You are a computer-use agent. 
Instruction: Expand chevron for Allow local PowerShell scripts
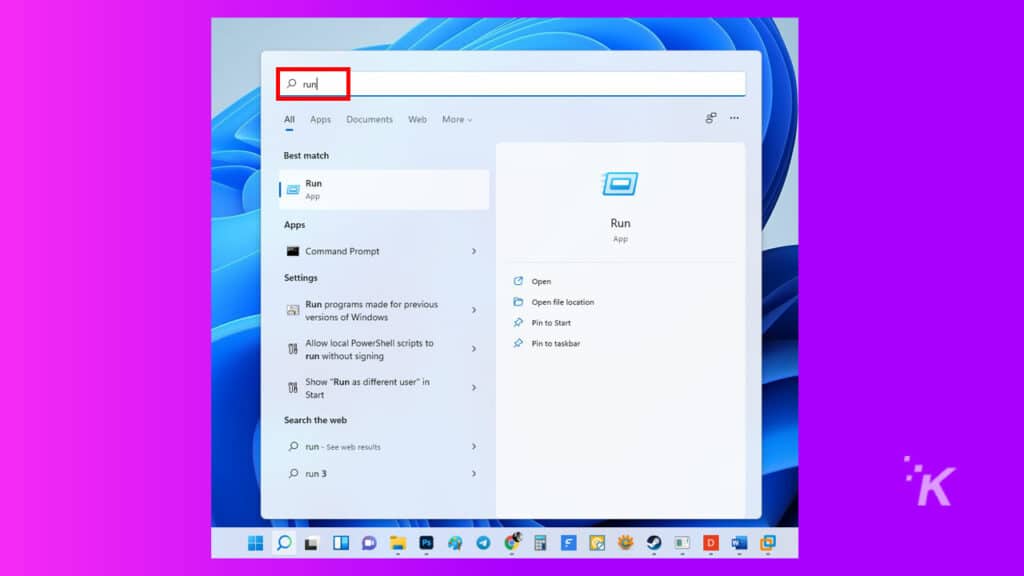[x=474, y=349]
